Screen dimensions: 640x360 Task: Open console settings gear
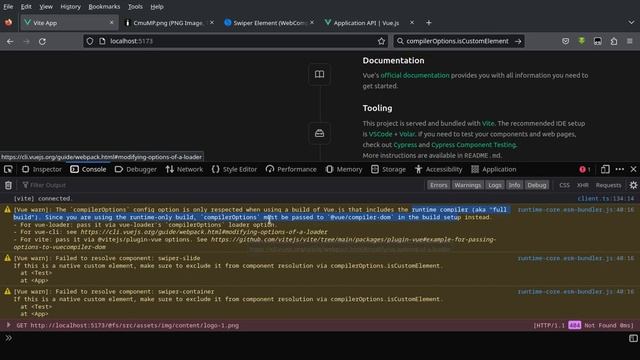[x=633, y=185]
